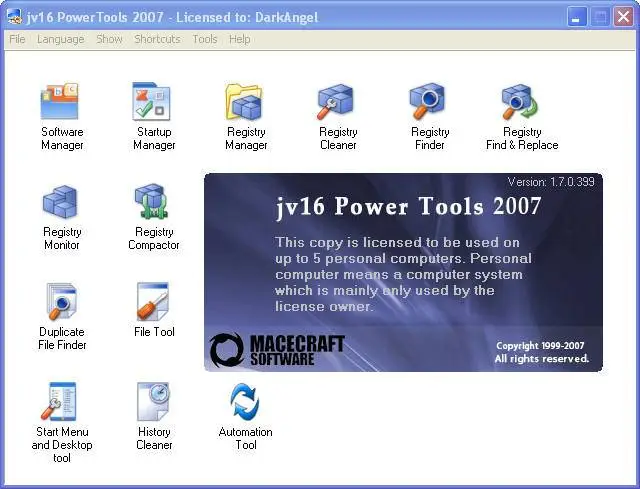Click the Macecraft Software logo
The image size is (640, 489).
pyautogui.click(x=277, y=350)
